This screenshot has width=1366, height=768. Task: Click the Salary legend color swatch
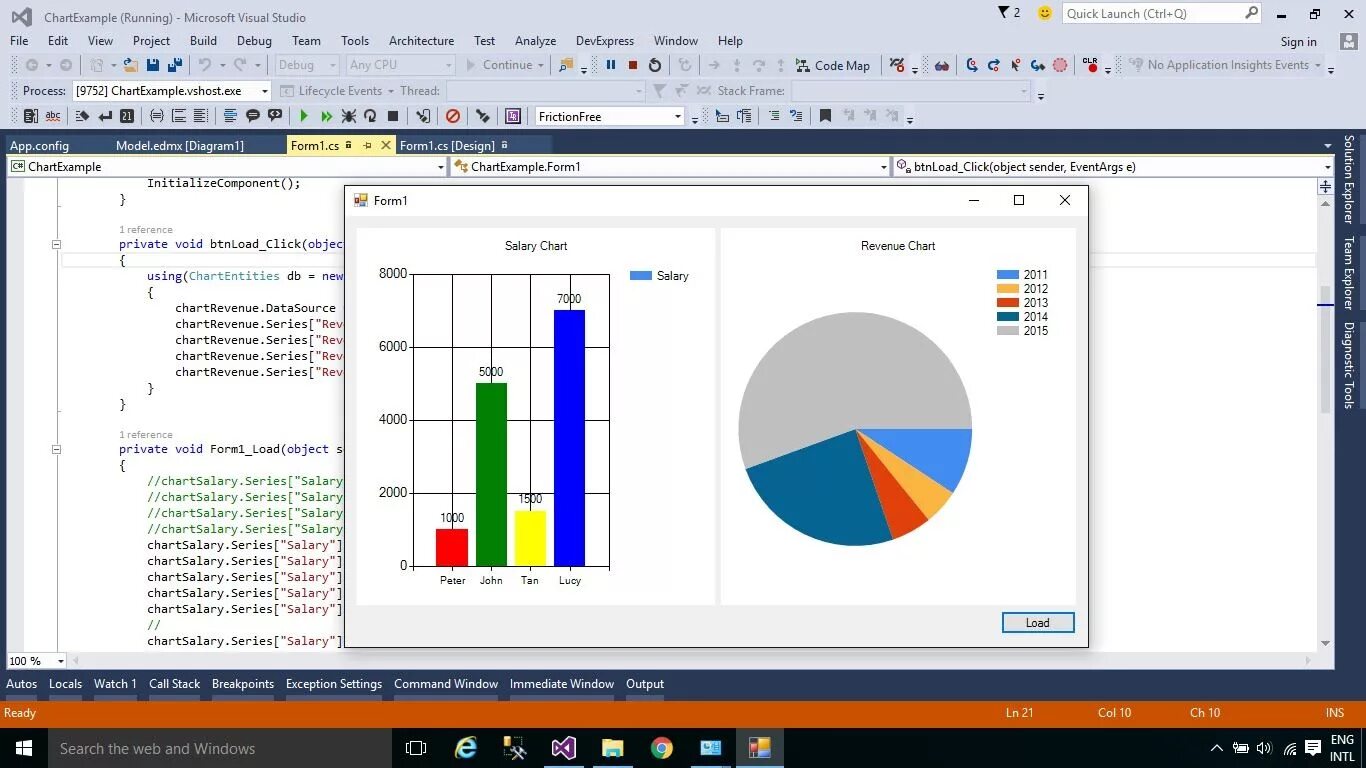pyautogui.click(x=641, y=276)
